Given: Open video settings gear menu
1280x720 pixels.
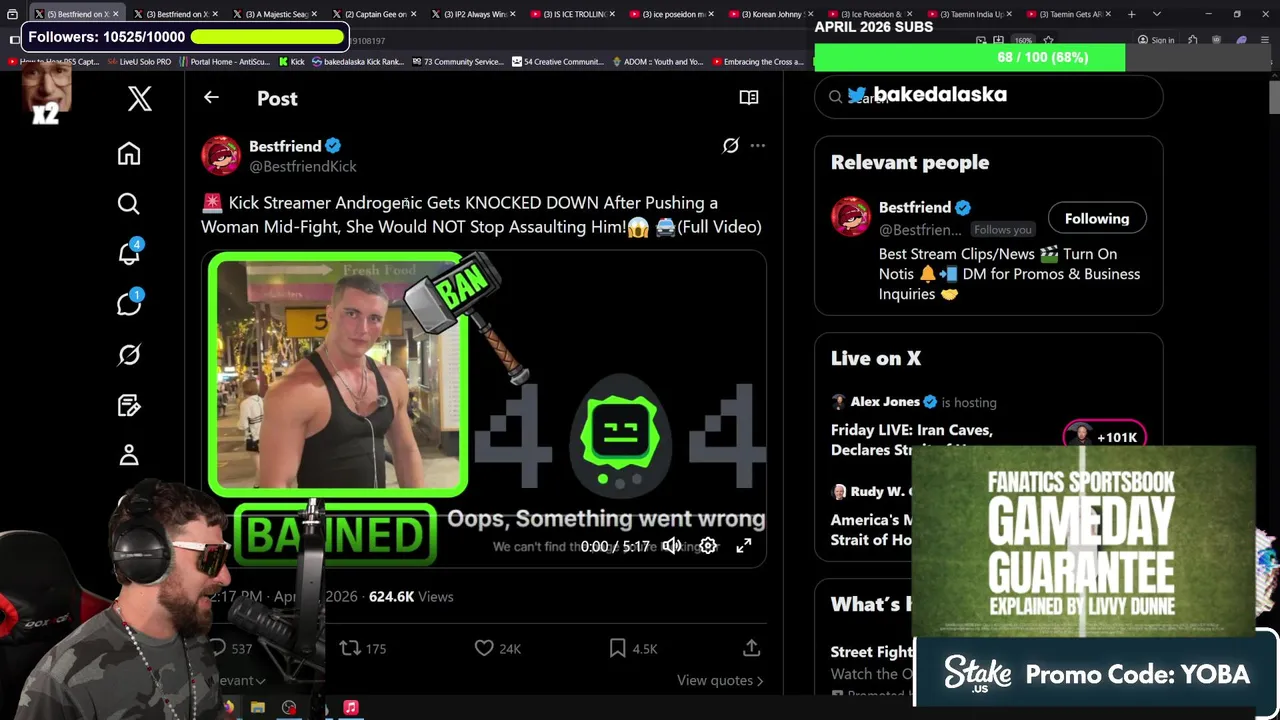Looking at the screenshot, I should coord(708,546).
